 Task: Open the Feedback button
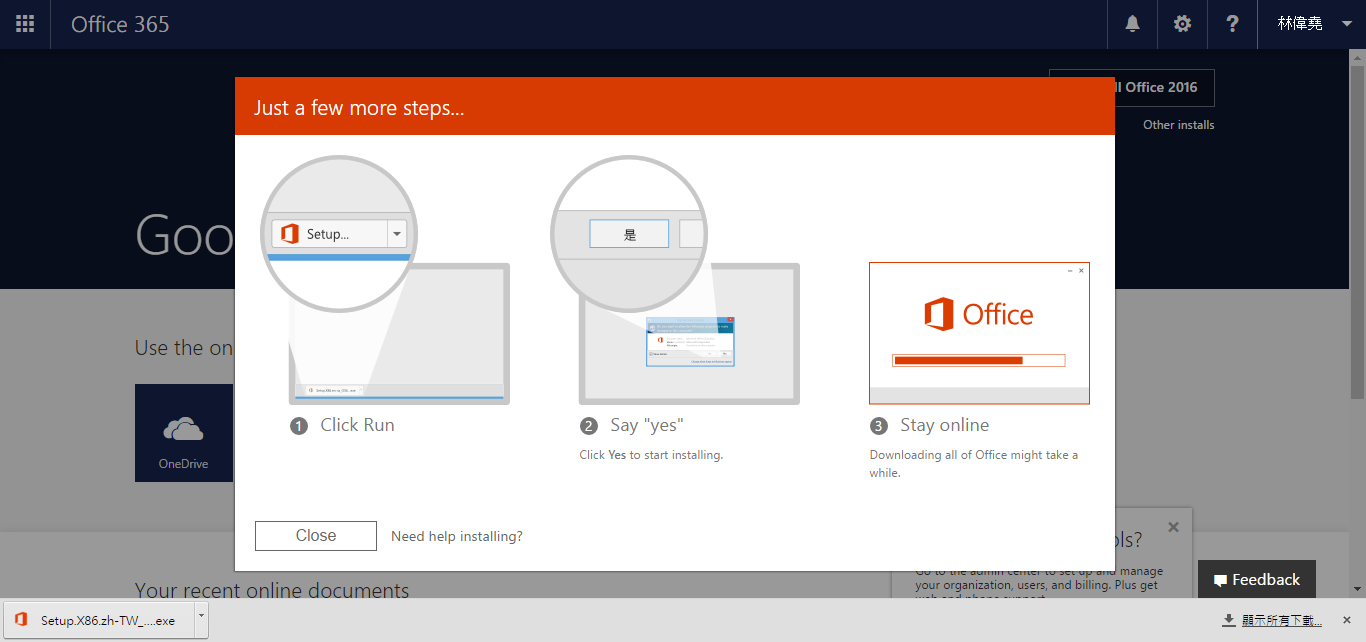pos(1257,580)
